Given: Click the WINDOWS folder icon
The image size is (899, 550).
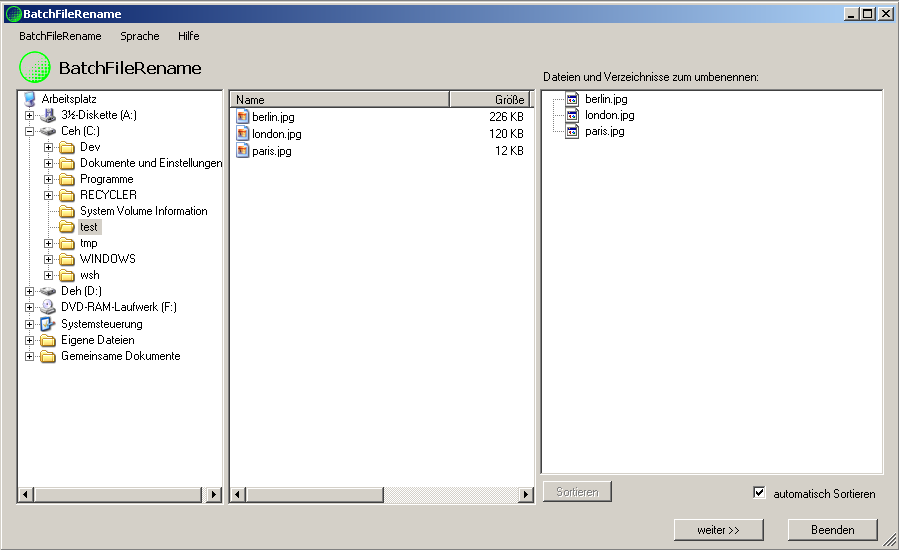Looking at the screenshot, I should point(67,259).
